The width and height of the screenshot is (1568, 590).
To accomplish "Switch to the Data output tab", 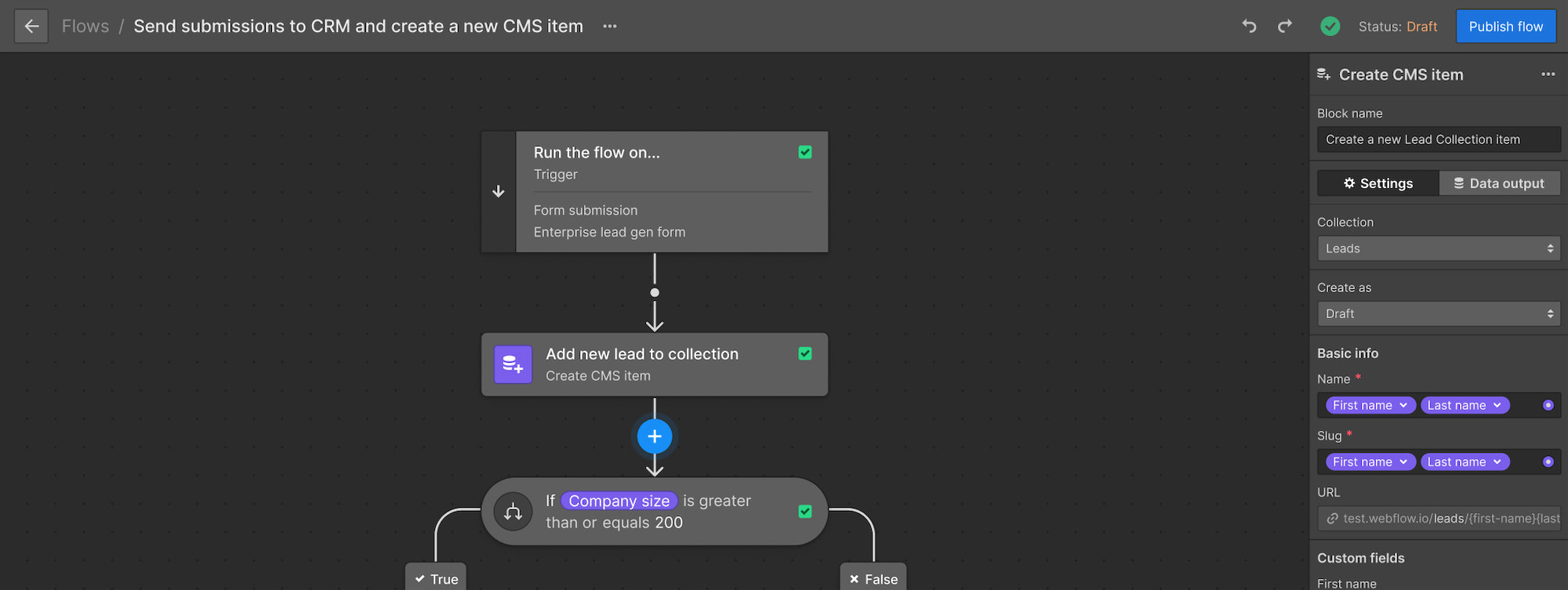I will [x=1498, y=183].
